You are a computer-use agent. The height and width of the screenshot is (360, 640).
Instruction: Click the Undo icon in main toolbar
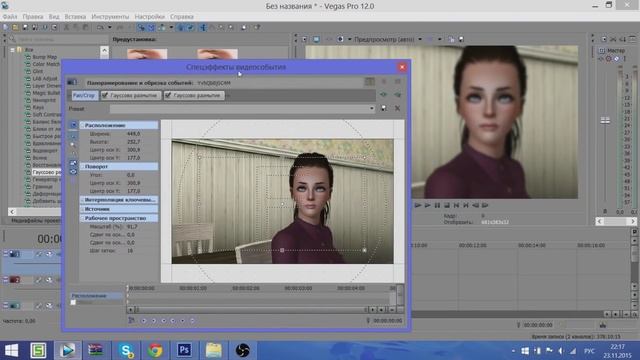coord(100,27)
